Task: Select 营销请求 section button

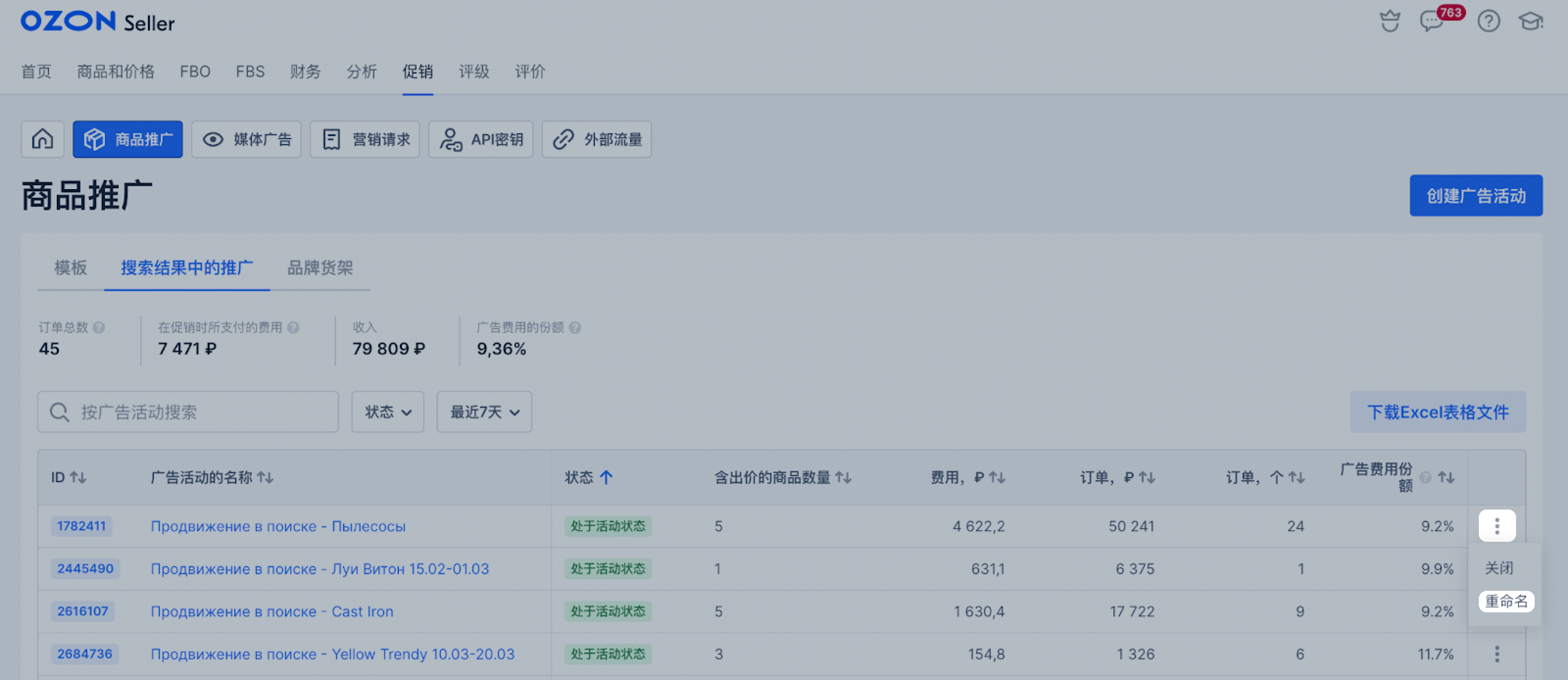Action: 365,140
